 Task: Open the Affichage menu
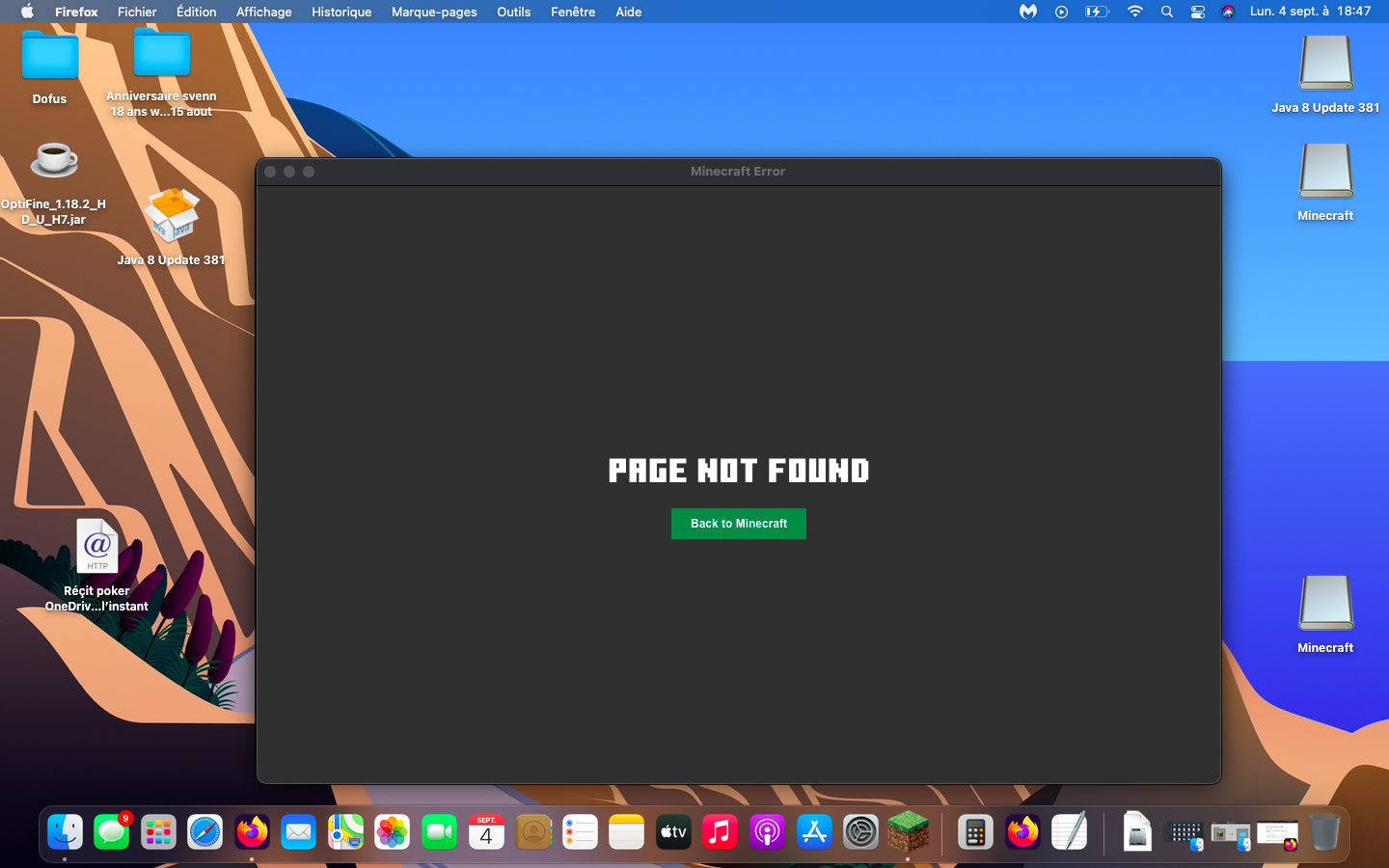coord(263,12)
